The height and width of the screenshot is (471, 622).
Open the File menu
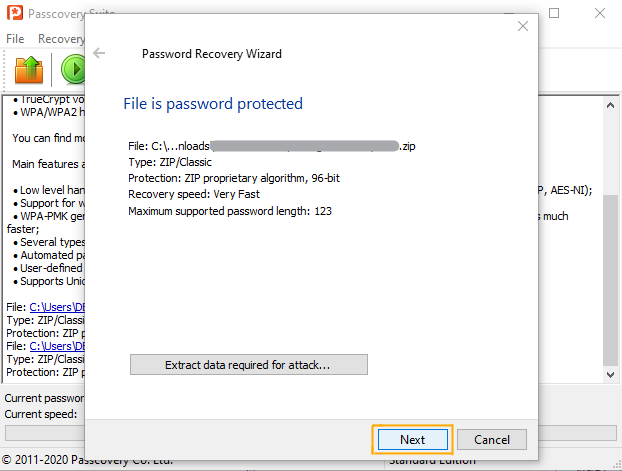tap(15, 39)
